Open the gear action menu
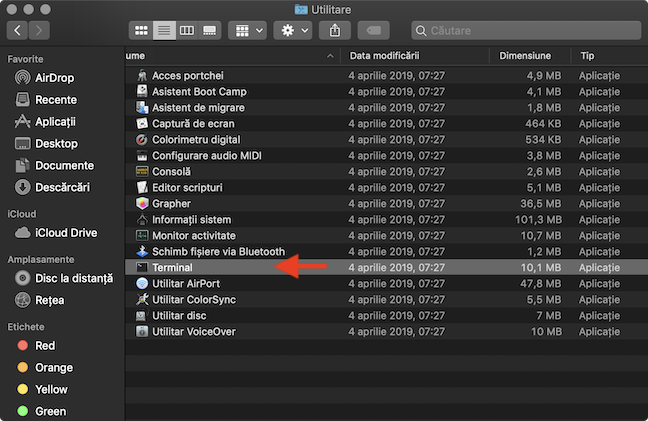This screenshot has width=648, height=421. 294,31
